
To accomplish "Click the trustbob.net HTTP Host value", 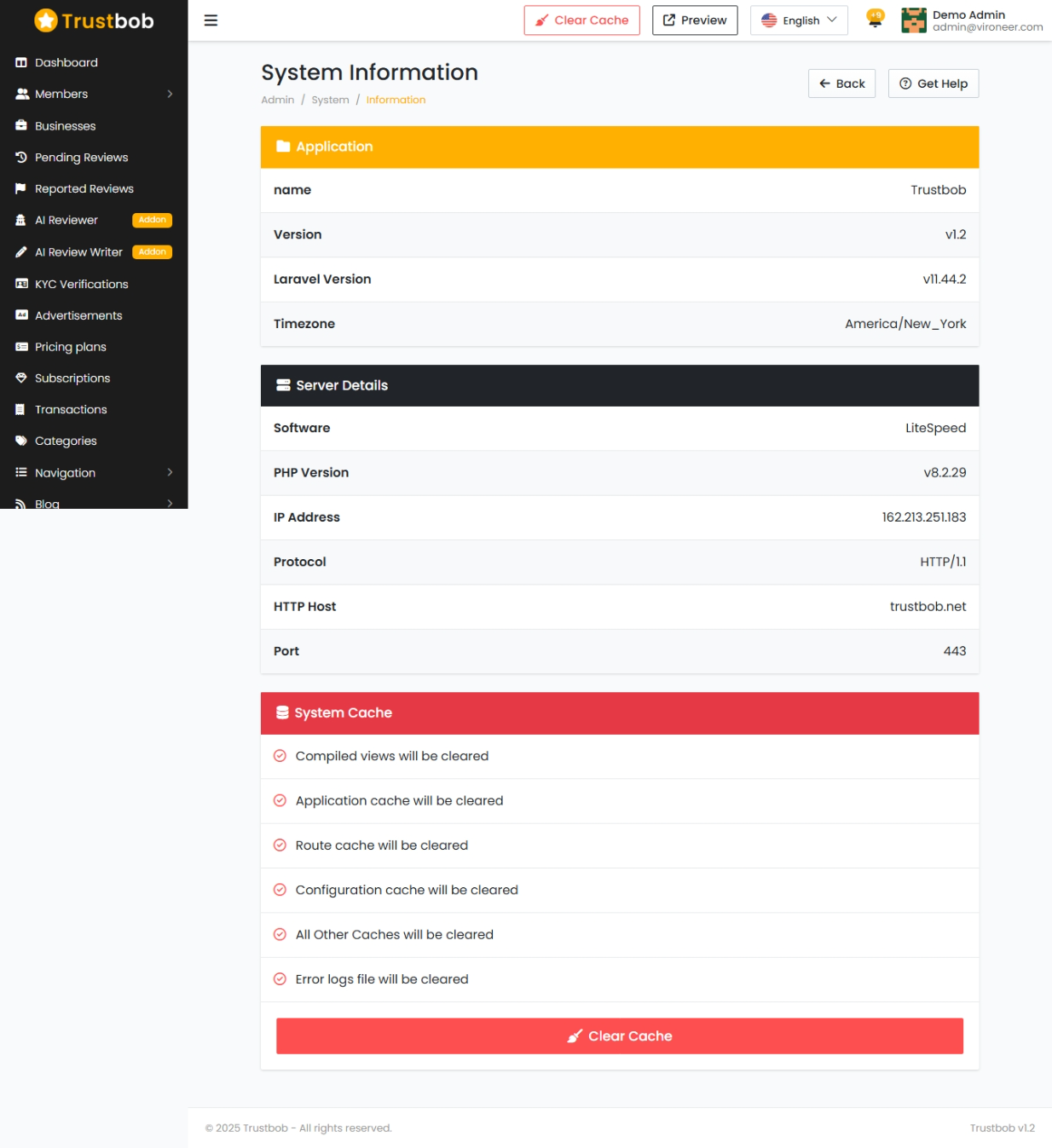I will pyautogui.click(x=928, y=606).
